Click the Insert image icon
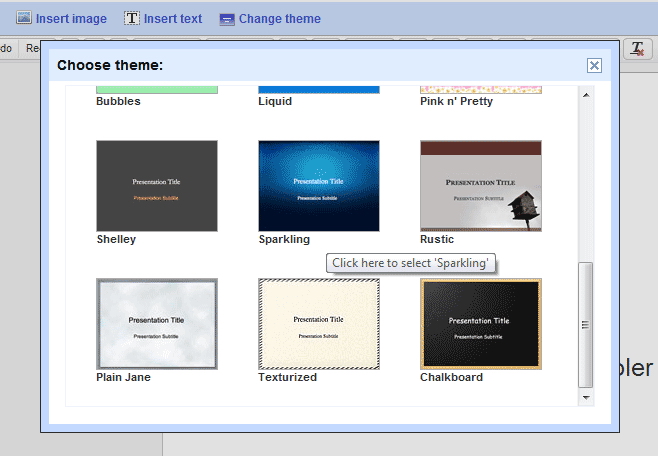This screenshot has width=658, height=456. 24,18
